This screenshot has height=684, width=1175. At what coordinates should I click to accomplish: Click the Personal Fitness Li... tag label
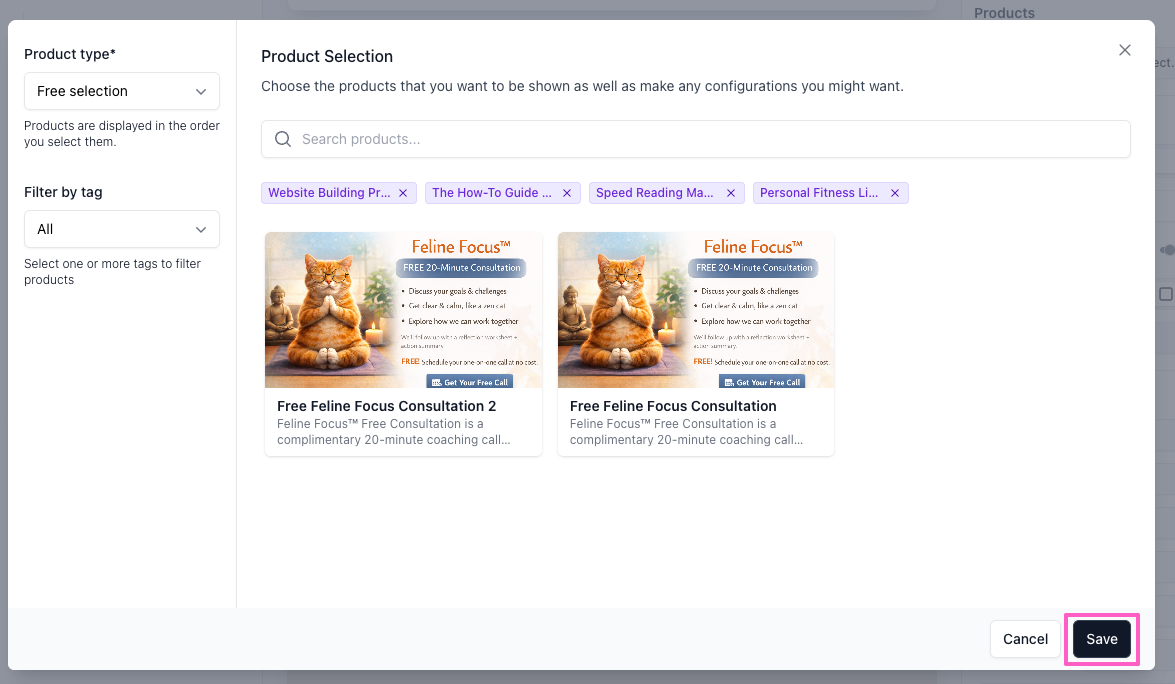click(x=819, y=193)
